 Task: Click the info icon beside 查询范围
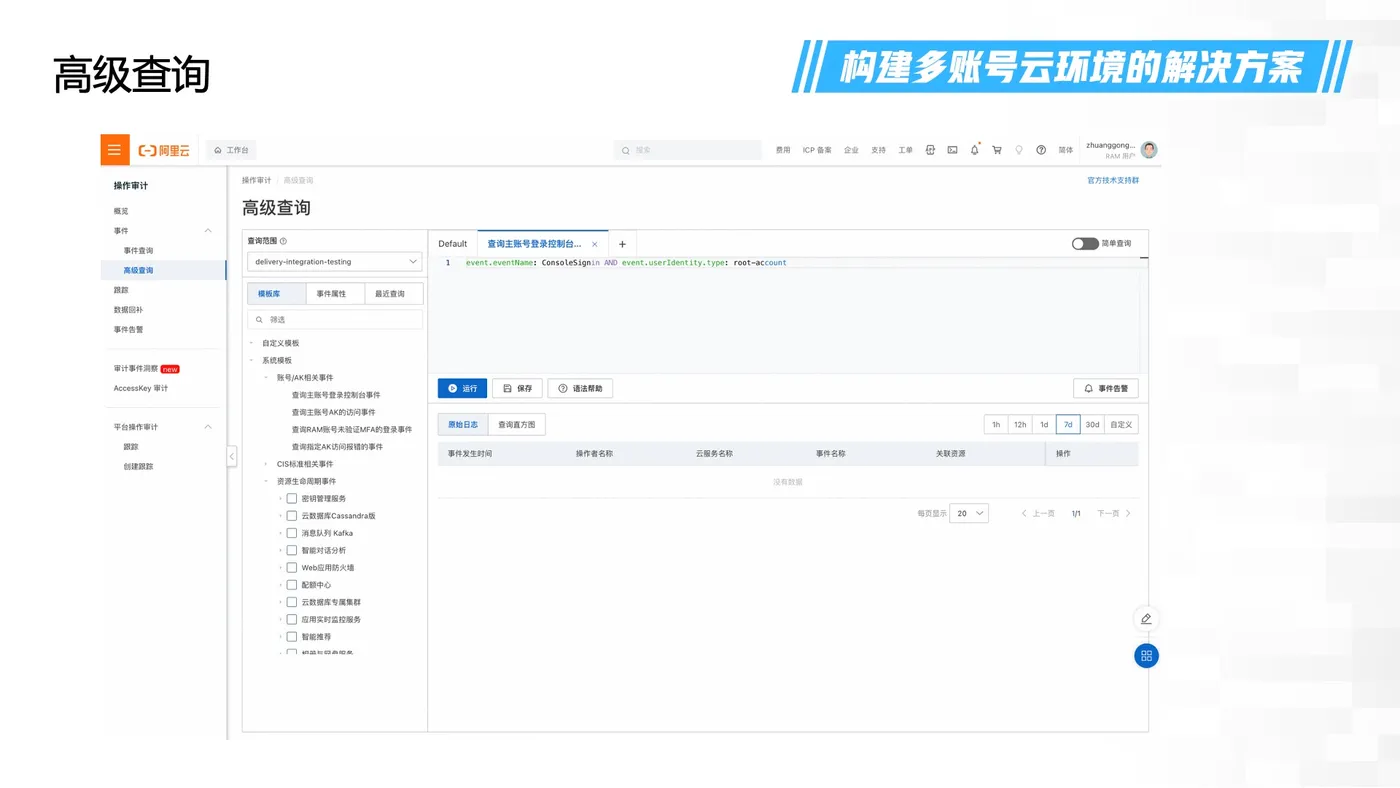284,241
